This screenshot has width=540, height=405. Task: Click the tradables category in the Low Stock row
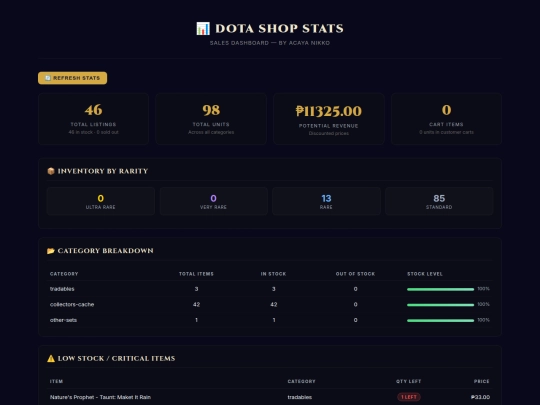(x=300, y=397)
